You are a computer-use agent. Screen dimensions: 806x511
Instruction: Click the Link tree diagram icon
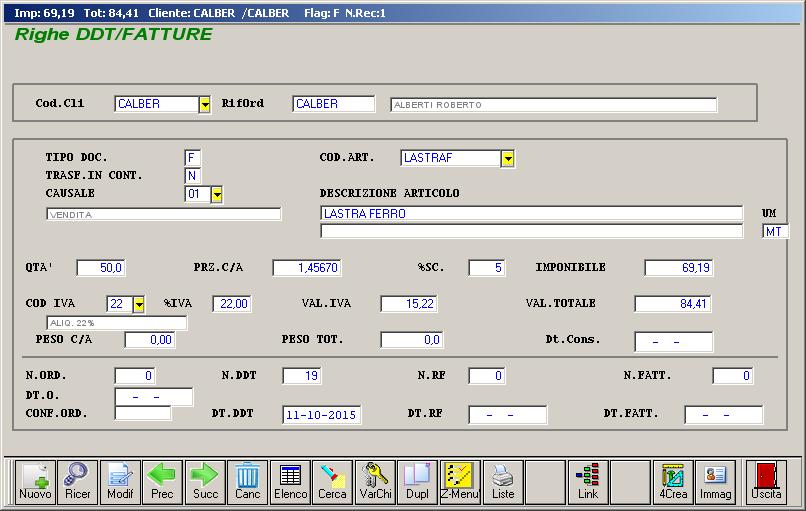coord(588,482)
